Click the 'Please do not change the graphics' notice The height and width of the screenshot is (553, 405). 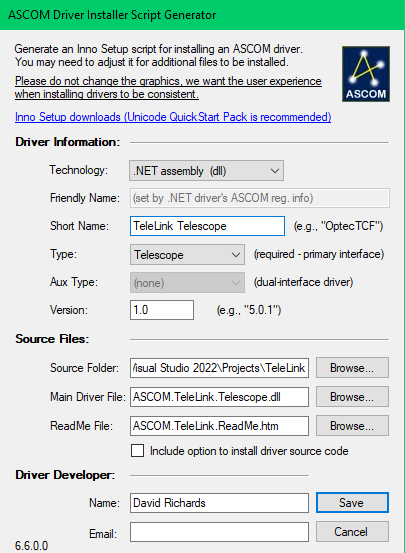click(168, 87)
